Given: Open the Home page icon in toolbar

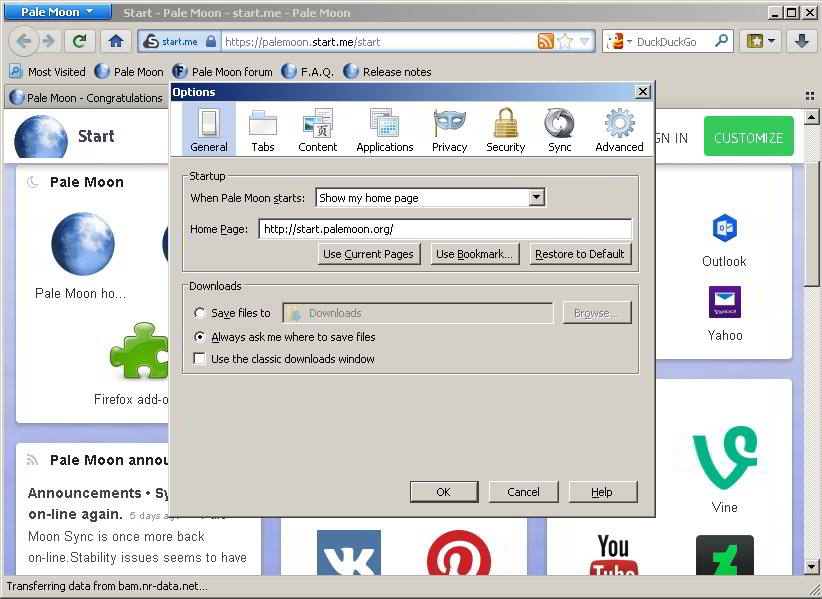Looking at the screenshot, I should pos(115,41).
